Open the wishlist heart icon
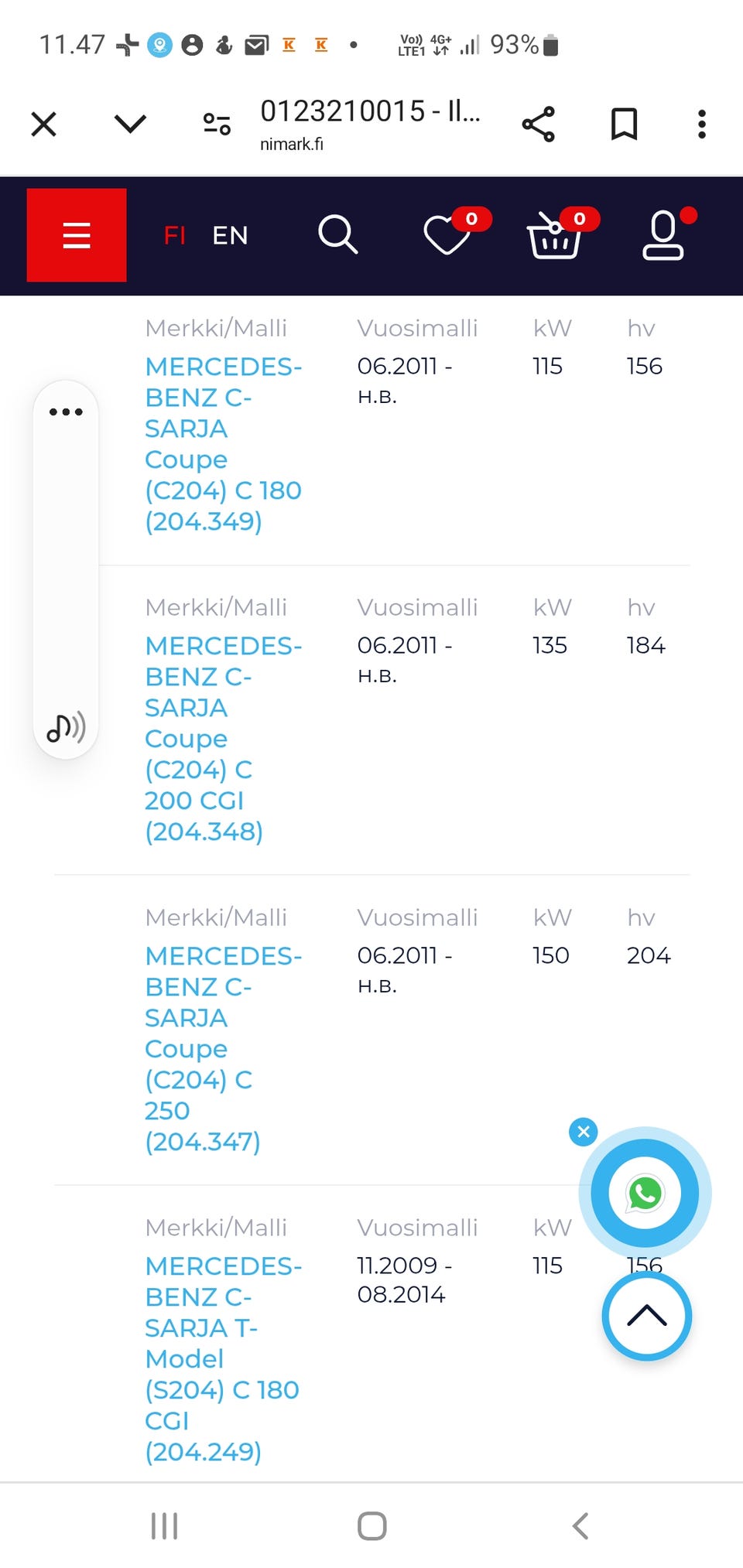The width and height of the screenshot is (743, 1568). coord(447,234)
